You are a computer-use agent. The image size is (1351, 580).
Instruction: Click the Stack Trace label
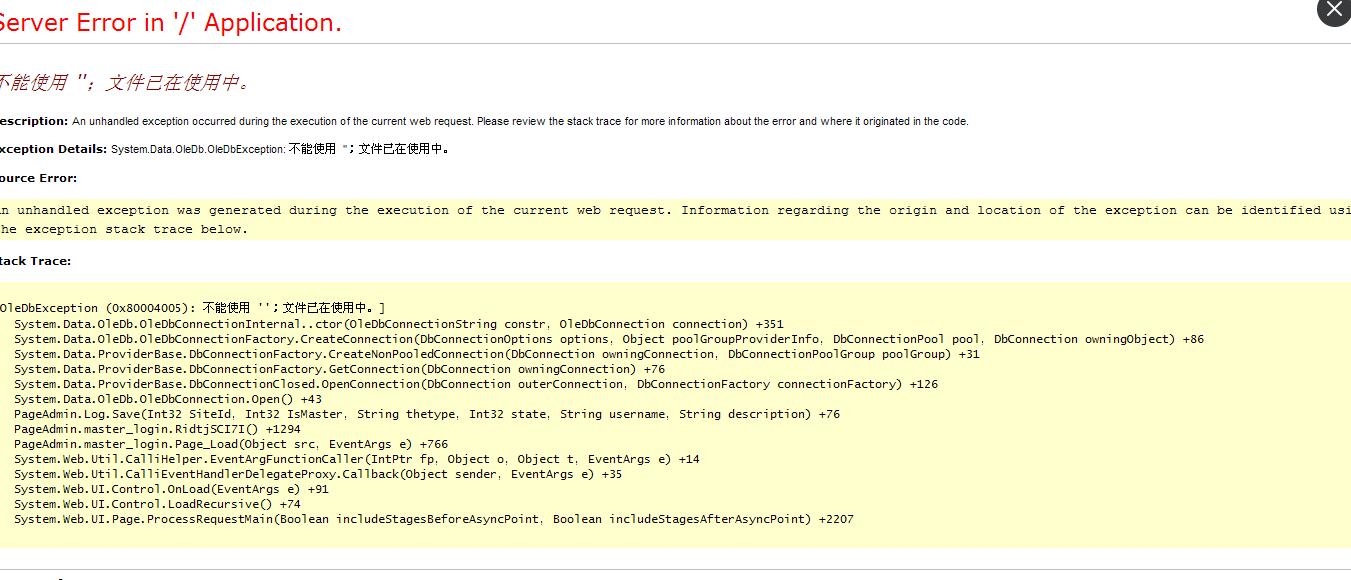[x=35, y=261]
